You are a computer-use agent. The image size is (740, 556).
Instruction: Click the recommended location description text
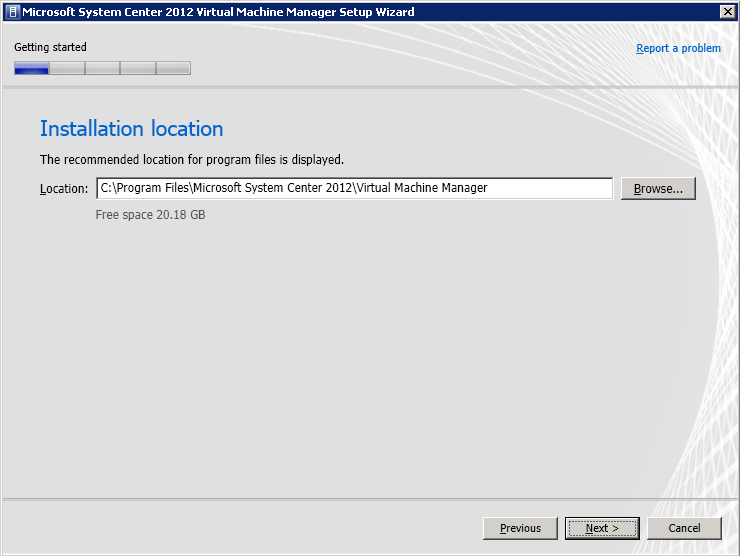coord(191,159)
